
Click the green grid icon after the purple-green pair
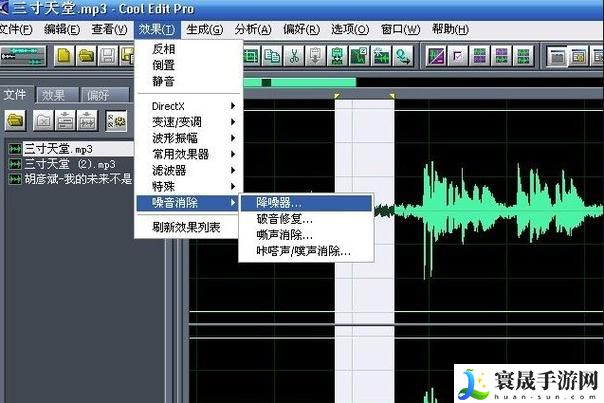click(523, 56)
